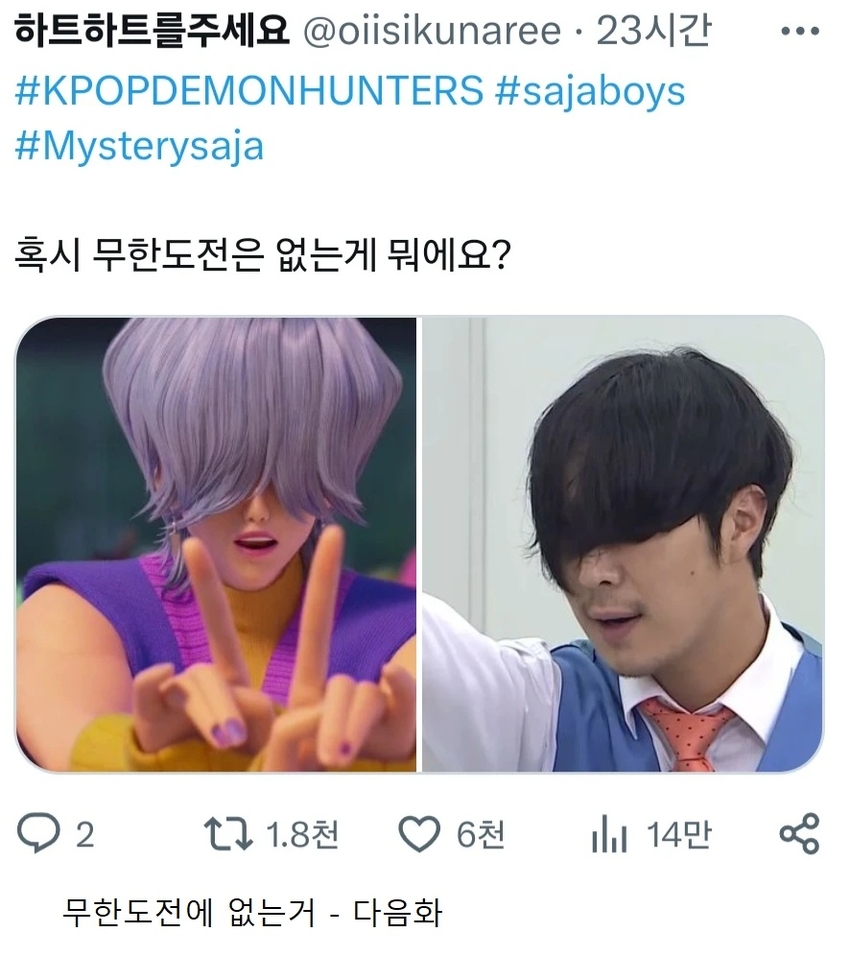The image size is (850, 980).
Task: Open the #sajaboys hashtag
Action: 590,92
